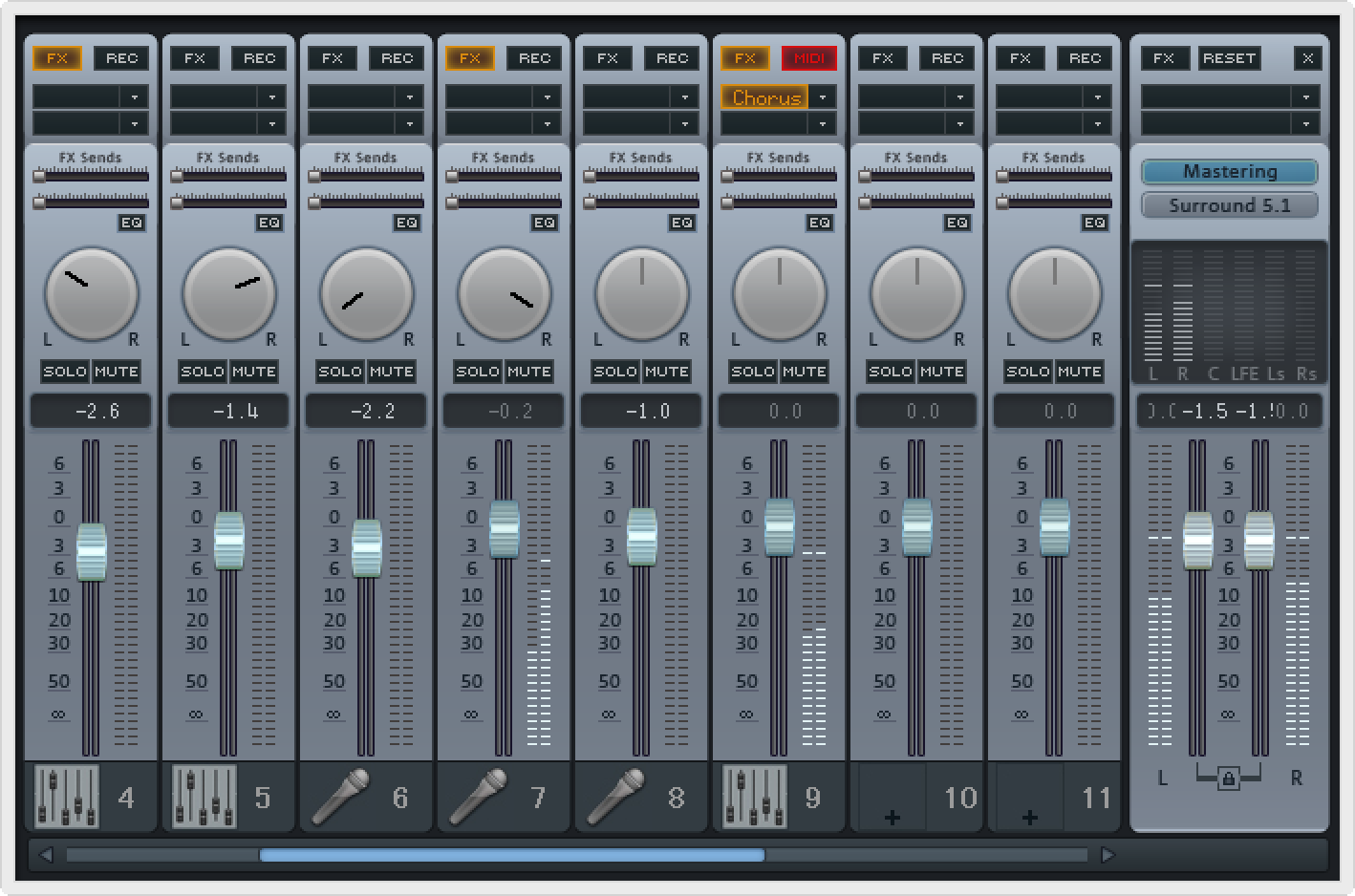
Task: Open the master FX button
Action: (x=1164, y=58)
